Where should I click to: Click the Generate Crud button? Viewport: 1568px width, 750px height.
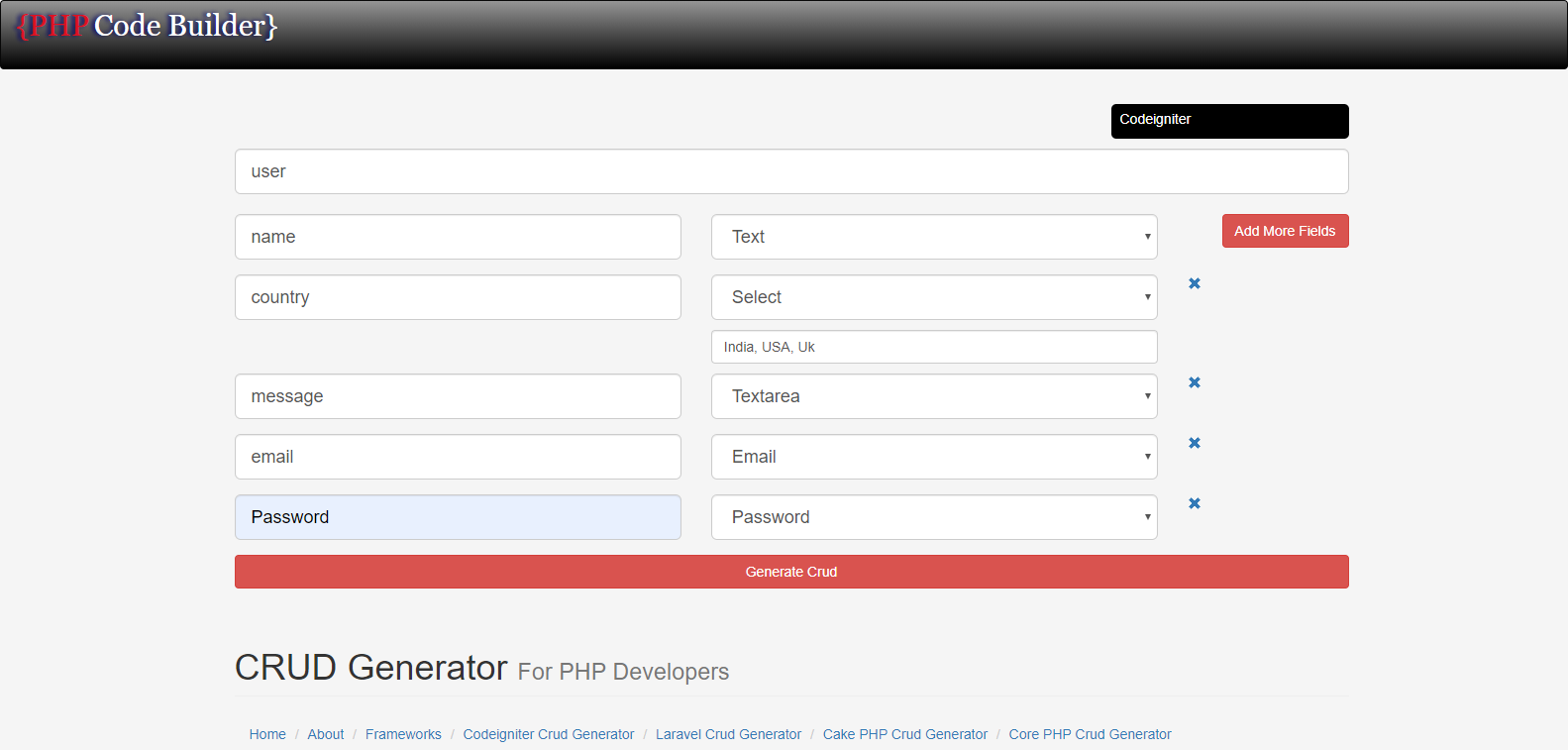791,572
